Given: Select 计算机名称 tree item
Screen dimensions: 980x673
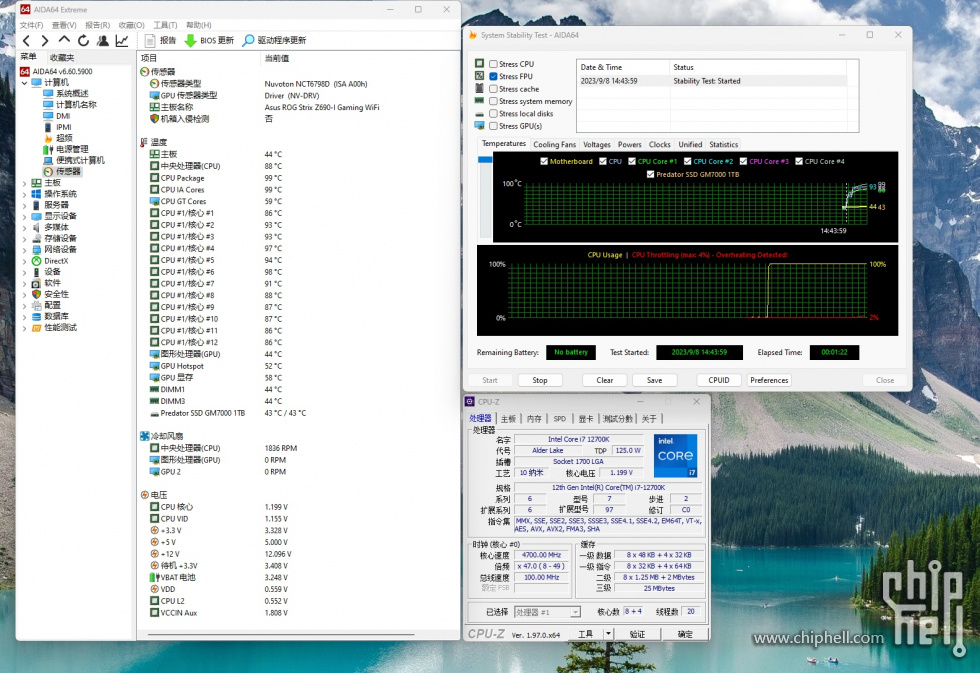Looking at the screenshot, I should 76,104.
